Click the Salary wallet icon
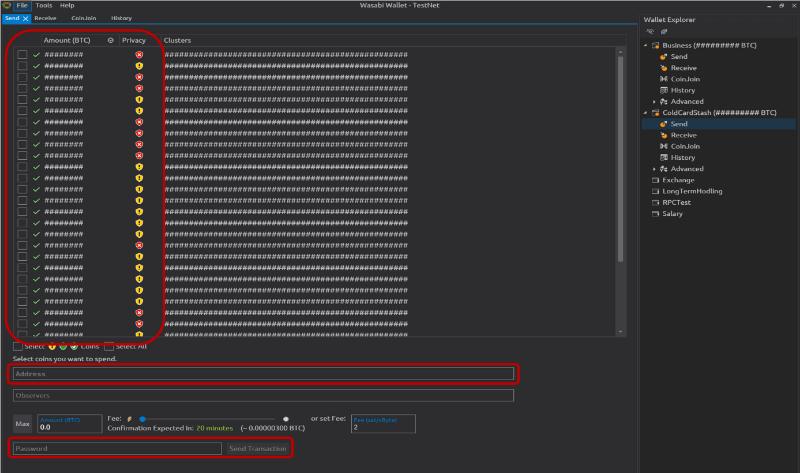This screenshot has width=800, height=473. coord(656,213)
